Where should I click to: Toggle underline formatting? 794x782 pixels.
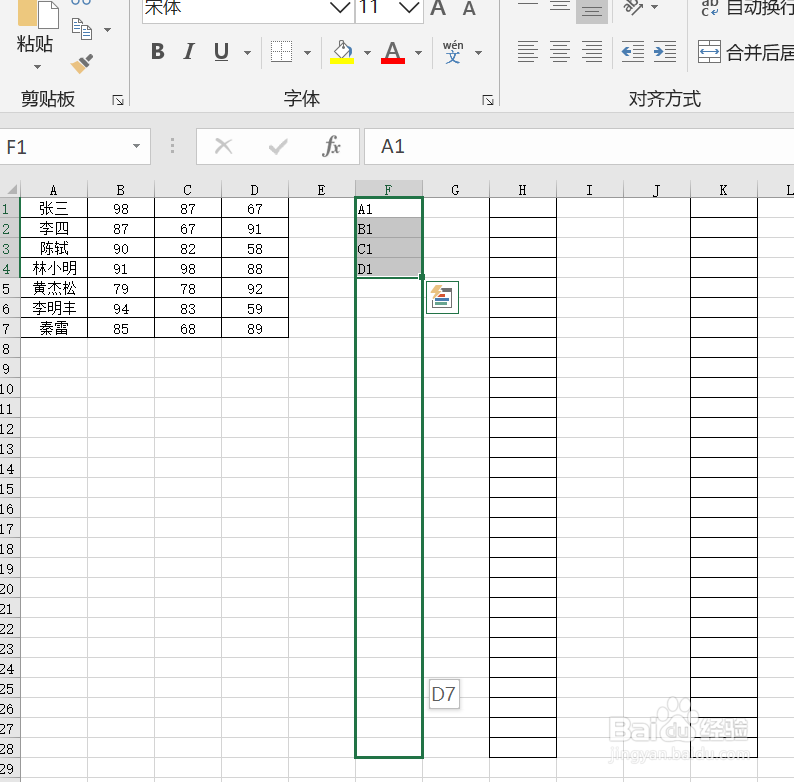(x=221, y=52)
